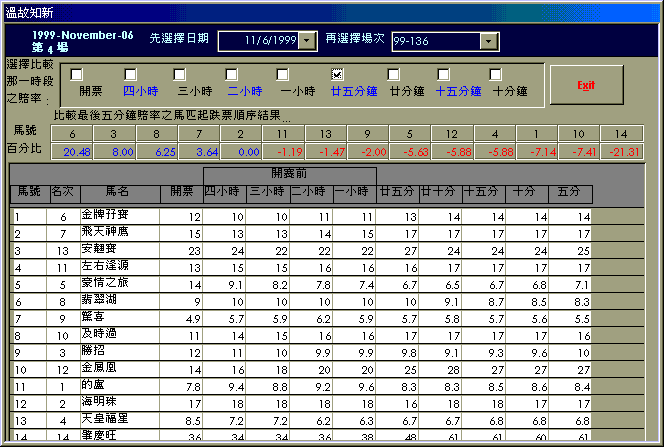This screenshot has height=447, width=664.
Task: Expand the race number dropdown 99-136
Action: click(x=487, y=41)
